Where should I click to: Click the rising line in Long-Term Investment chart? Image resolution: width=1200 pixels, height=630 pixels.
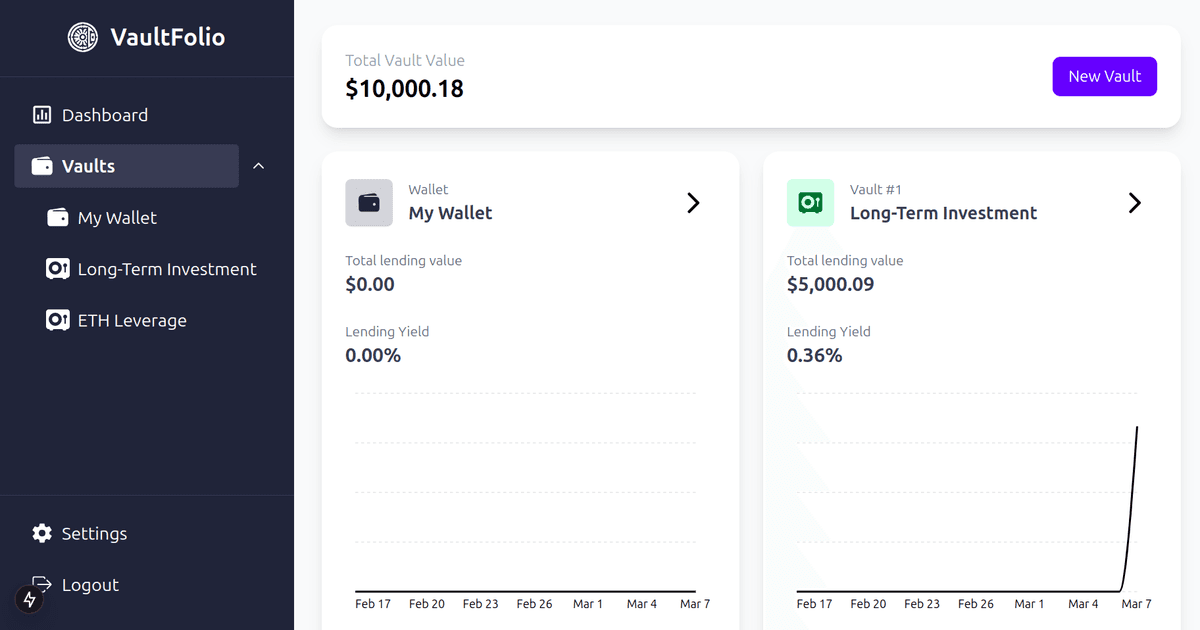click(1131, 510)
